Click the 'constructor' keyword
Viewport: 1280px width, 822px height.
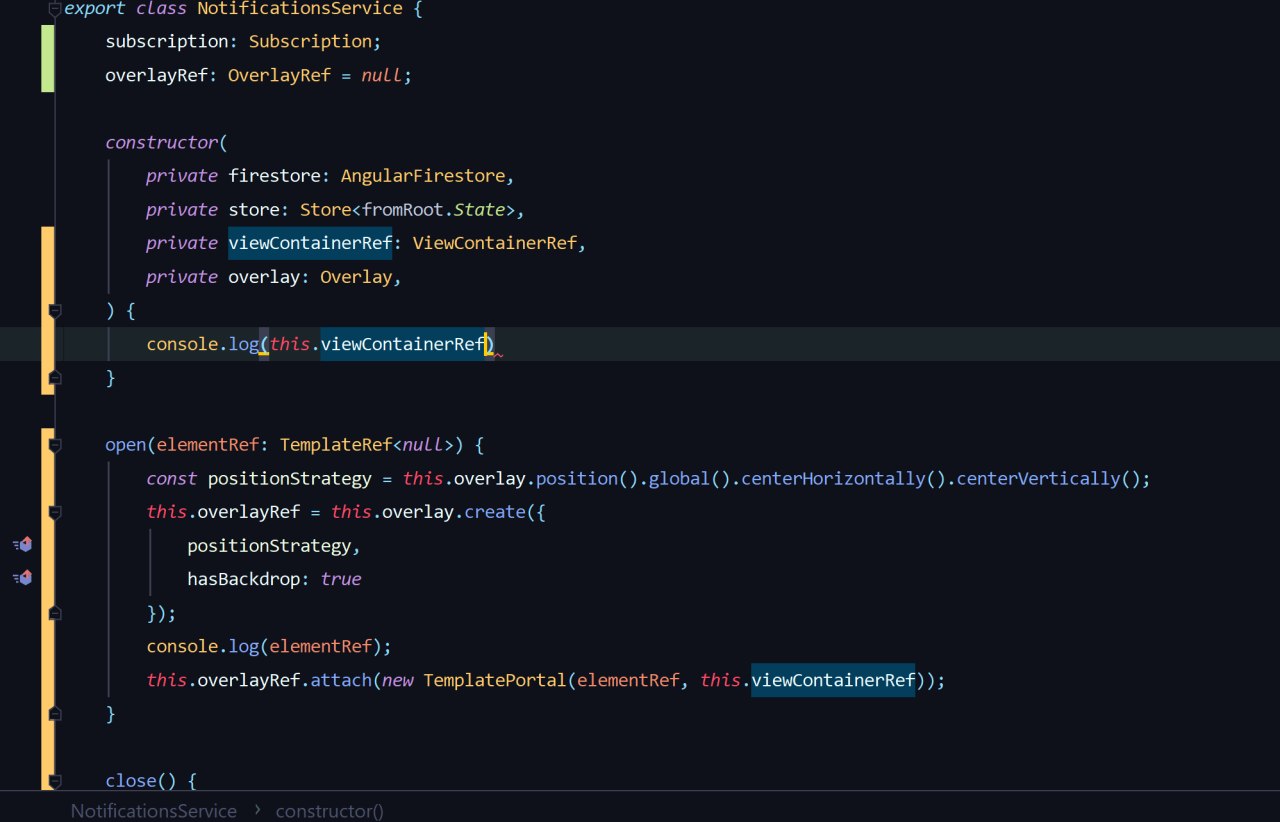coord(162,142)
